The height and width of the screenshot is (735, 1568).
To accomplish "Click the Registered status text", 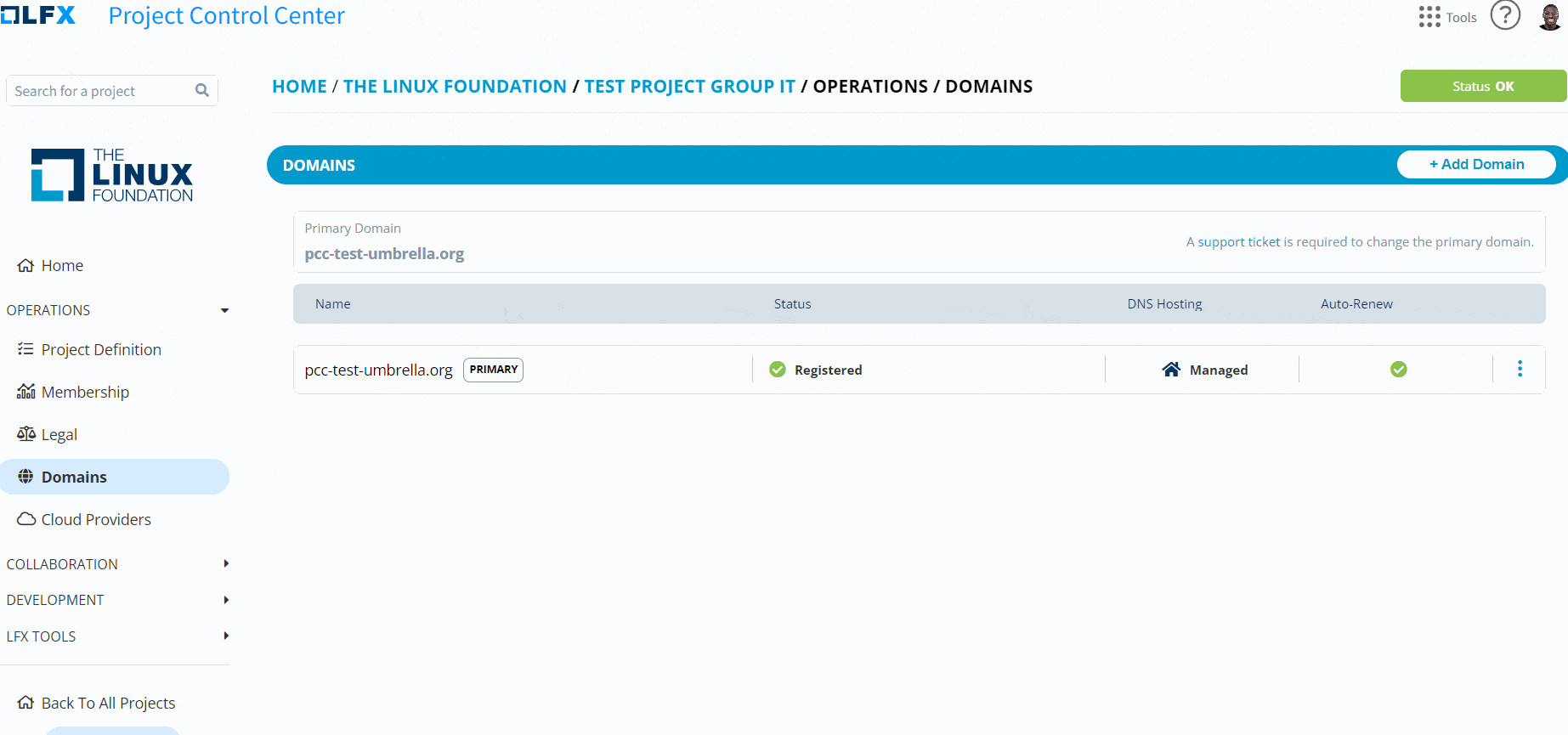I will [x=828, y=370].
